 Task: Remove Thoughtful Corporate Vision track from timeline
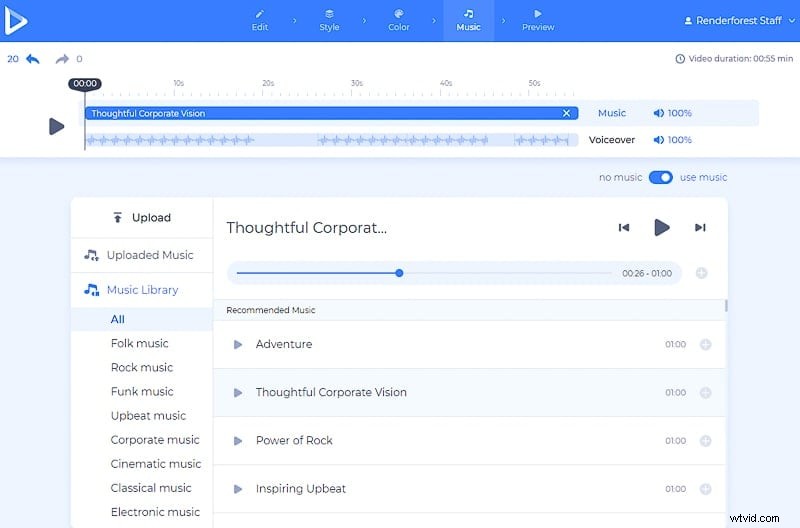click(567, 114)
